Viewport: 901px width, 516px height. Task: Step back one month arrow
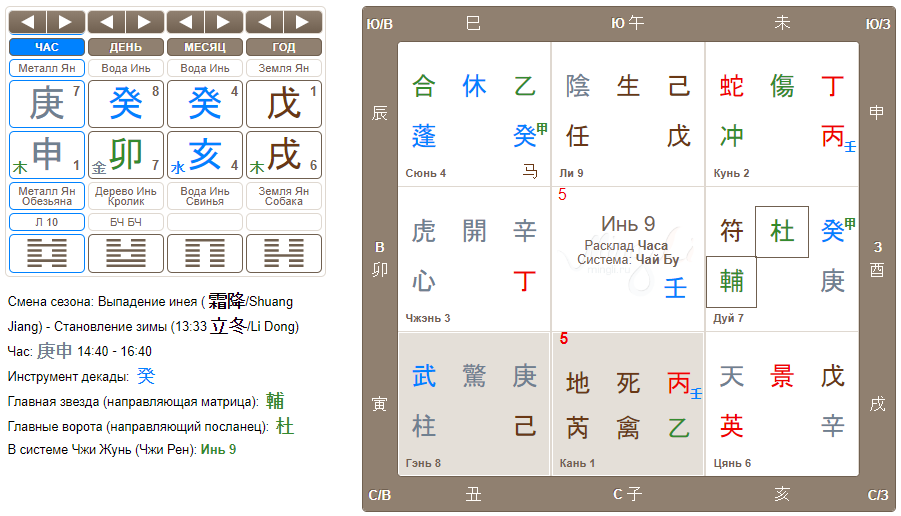[x=186, y=22]
